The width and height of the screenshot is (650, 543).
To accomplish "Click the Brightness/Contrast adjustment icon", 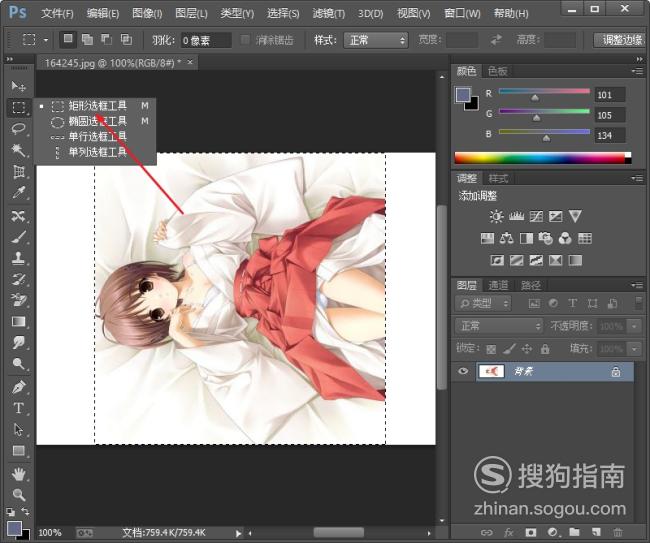I will pyautogui.click(x=496, y=216).
